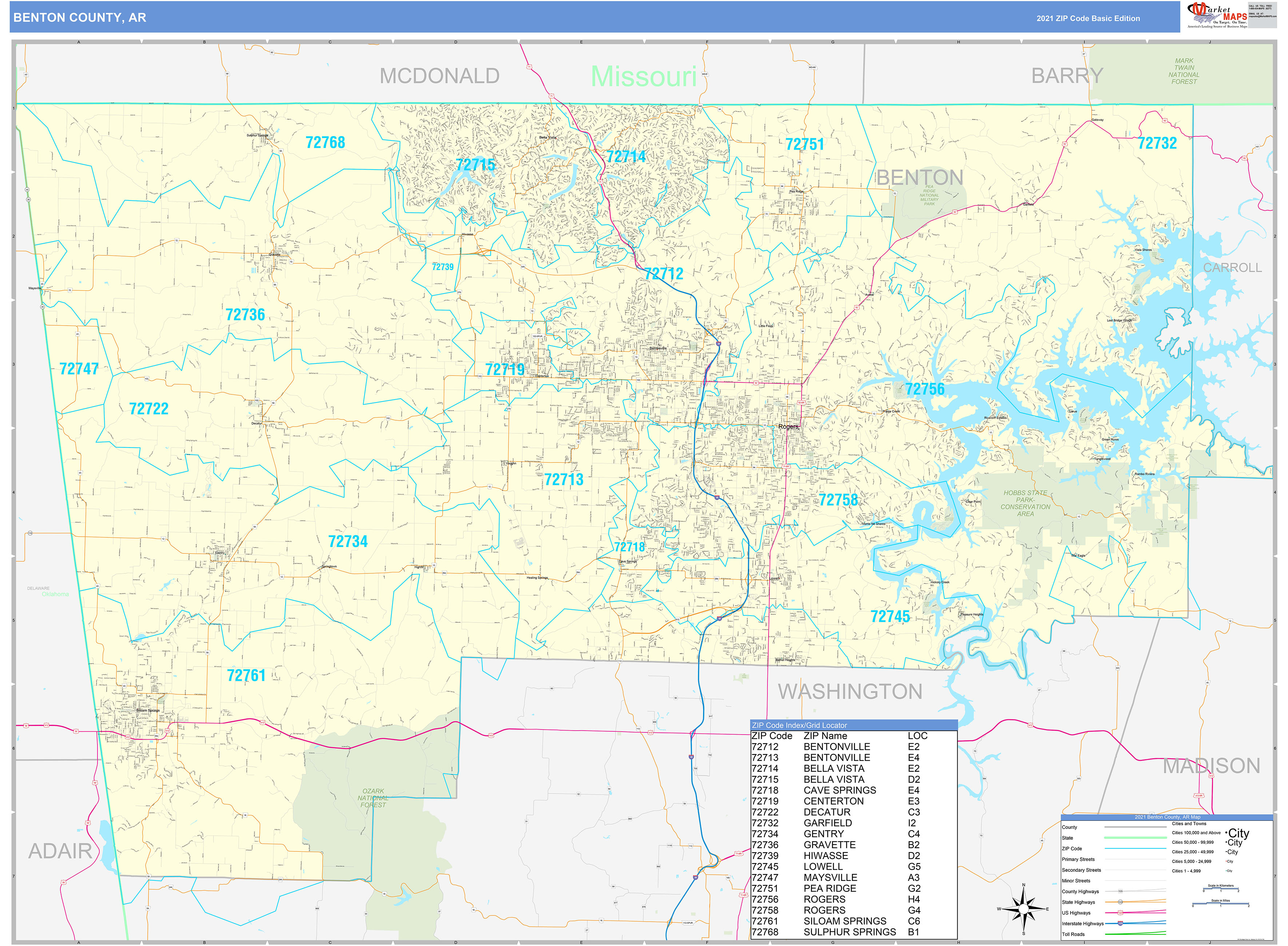Select the 72751 PEA RIDGE index row
This screenshot has width=1288, height=946.
click(854, 888)
